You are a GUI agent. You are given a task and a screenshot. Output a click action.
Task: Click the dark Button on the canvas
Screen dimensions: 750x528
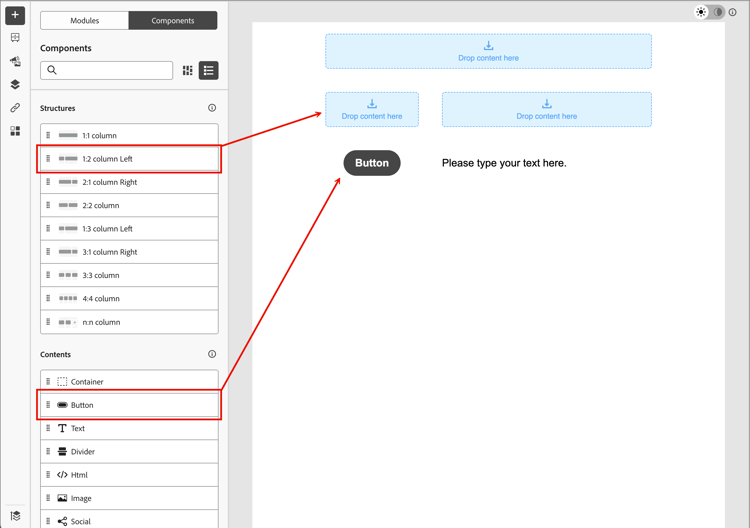pos(372,163)
